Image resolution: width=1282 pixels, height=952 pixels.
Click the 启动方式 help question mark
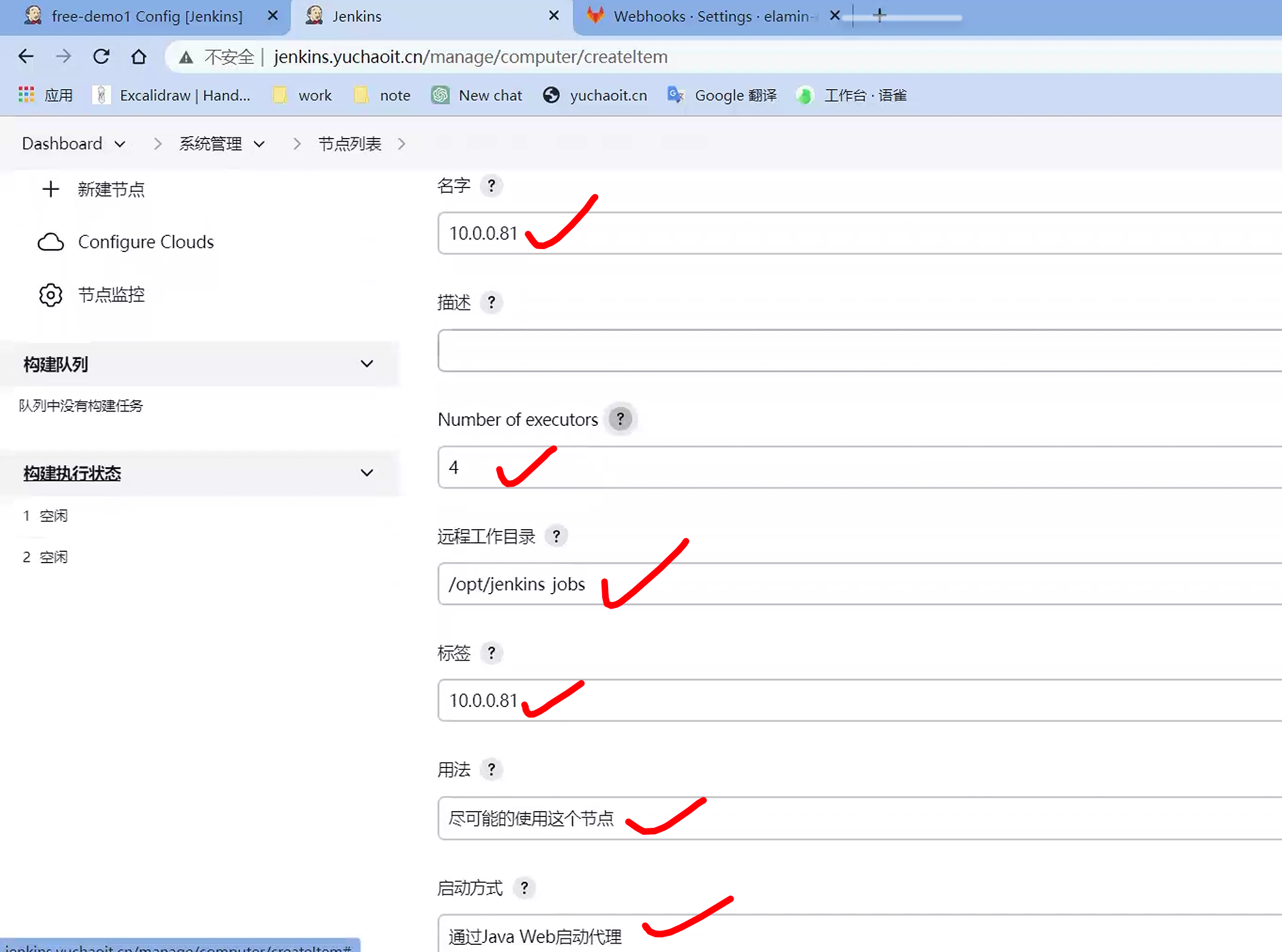click(x=524, y=888)
